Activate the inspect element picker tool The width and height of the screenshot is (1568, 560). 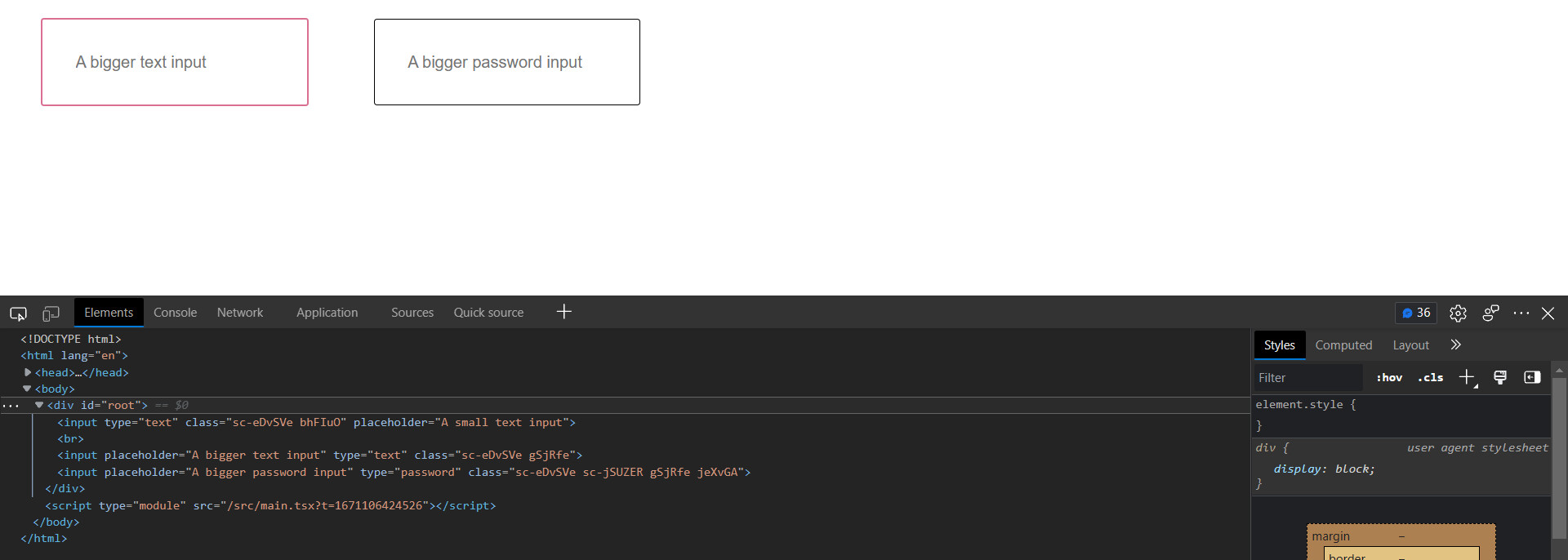click(18, 313)
